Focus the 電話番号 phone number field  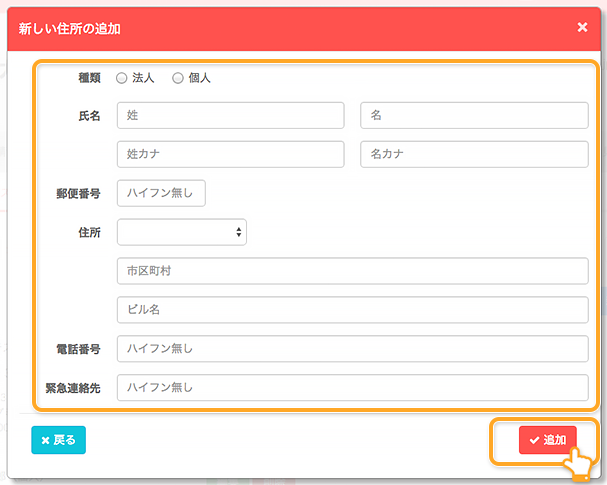pos(353,349)
